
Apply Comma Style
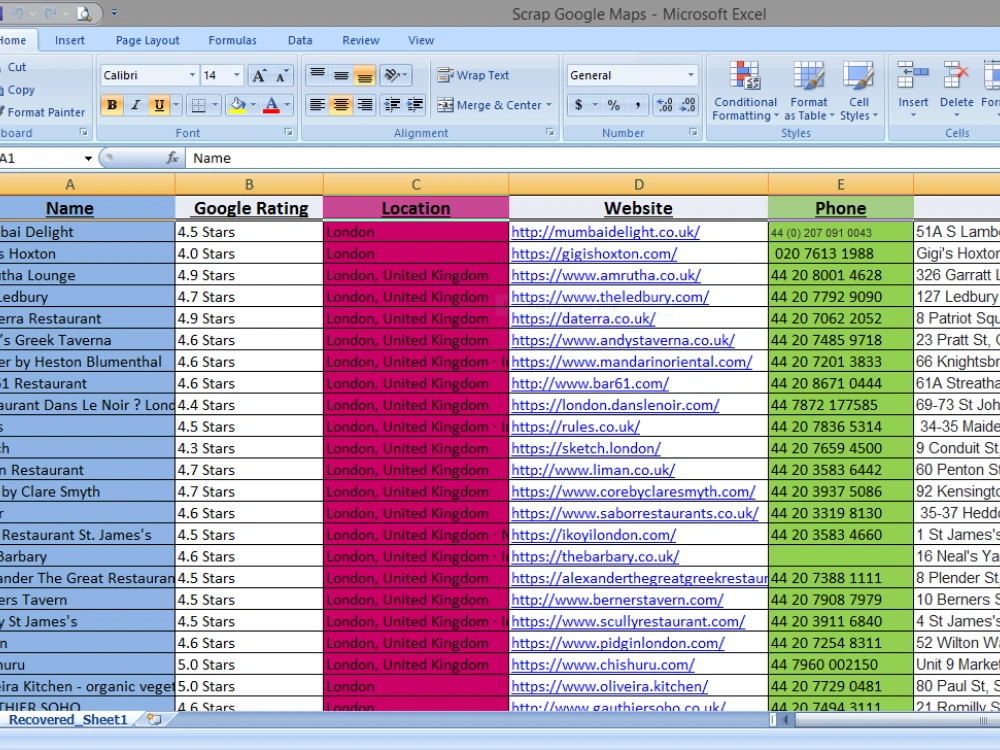(x=637, y=105)
